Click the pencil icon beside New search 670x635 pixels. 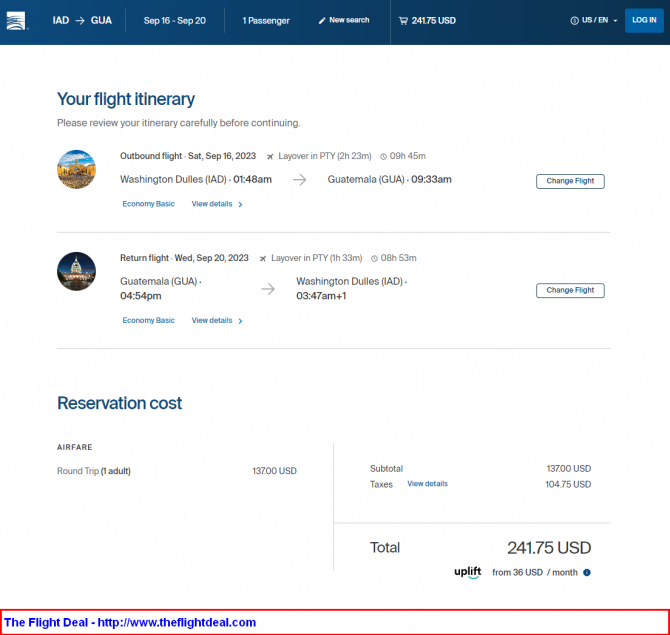[322, 21]
